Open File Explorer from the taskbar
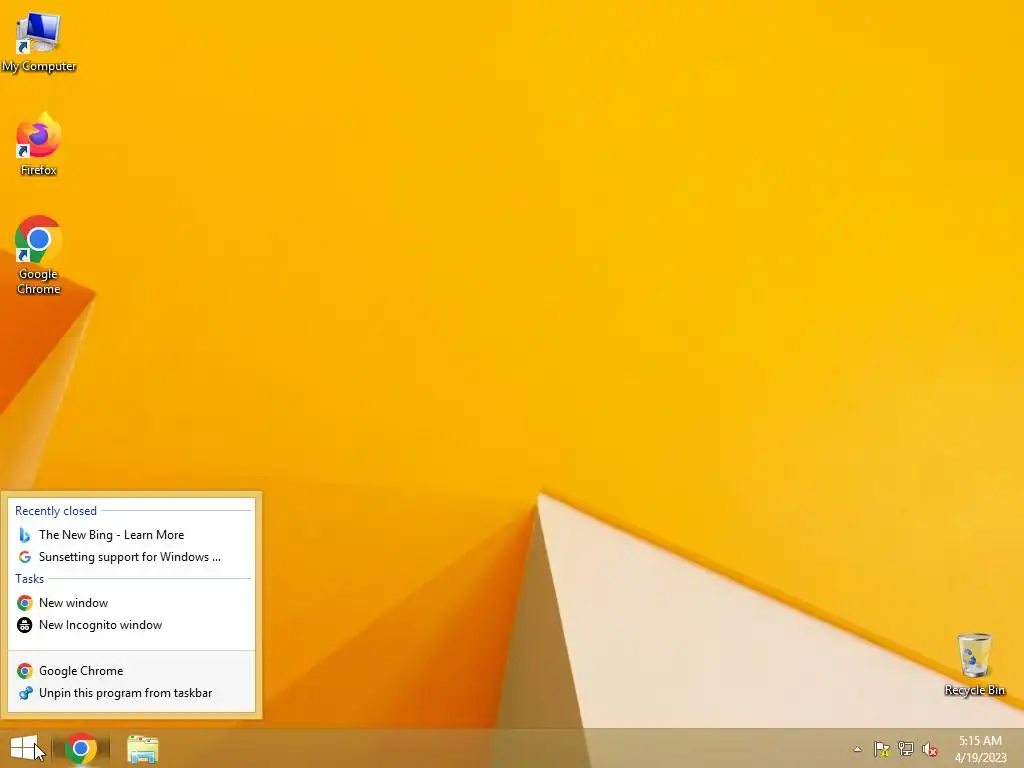1024x768 pixels. (142, 749)
